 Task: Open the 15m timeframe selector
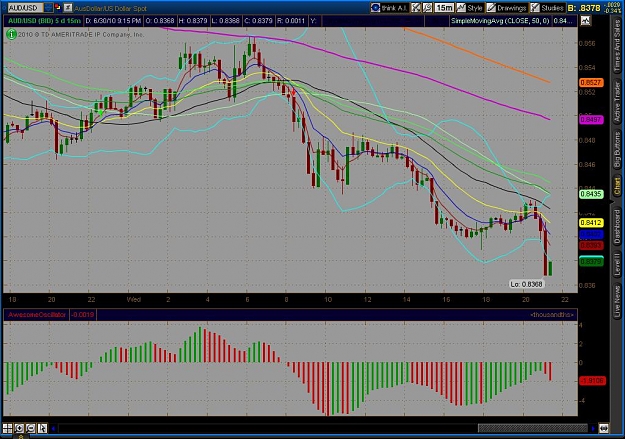pos(444,8)
